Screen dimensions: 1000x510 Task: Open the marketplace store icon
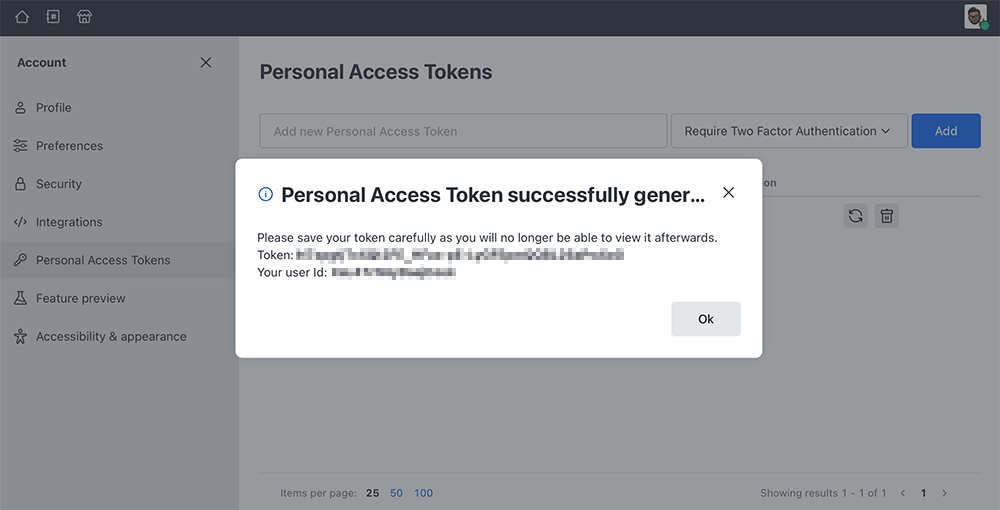pos(84,17)
